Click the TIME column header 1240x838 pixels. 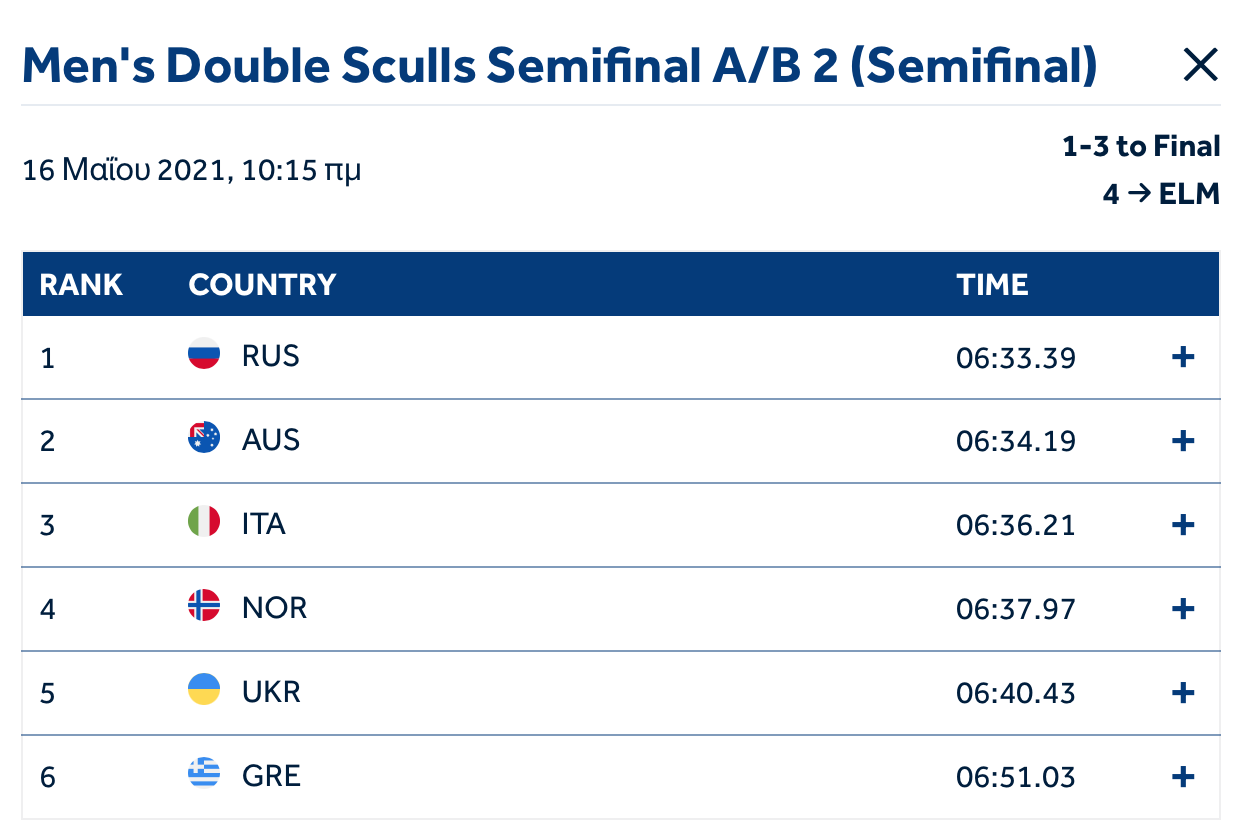point(992,285)
